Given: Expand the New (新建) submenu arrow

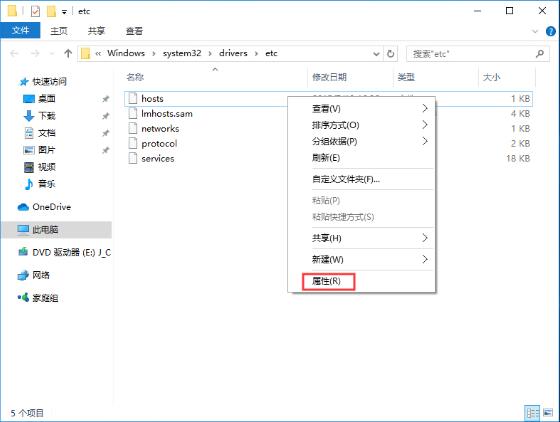Looking at the screenshot, I should (425, 259).
